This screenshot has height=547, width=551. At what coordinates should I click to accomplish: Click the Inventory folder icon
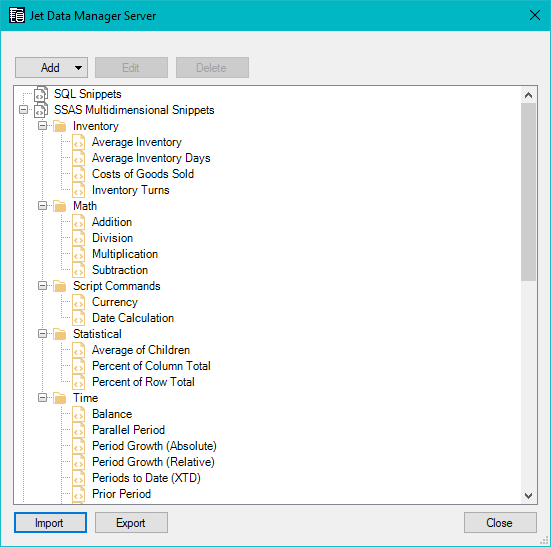point(60,126)
